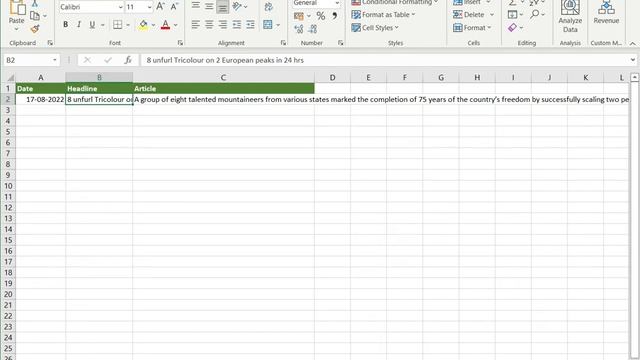
Task: Apply Accounting Number Format icon
Action: [299, 16]
